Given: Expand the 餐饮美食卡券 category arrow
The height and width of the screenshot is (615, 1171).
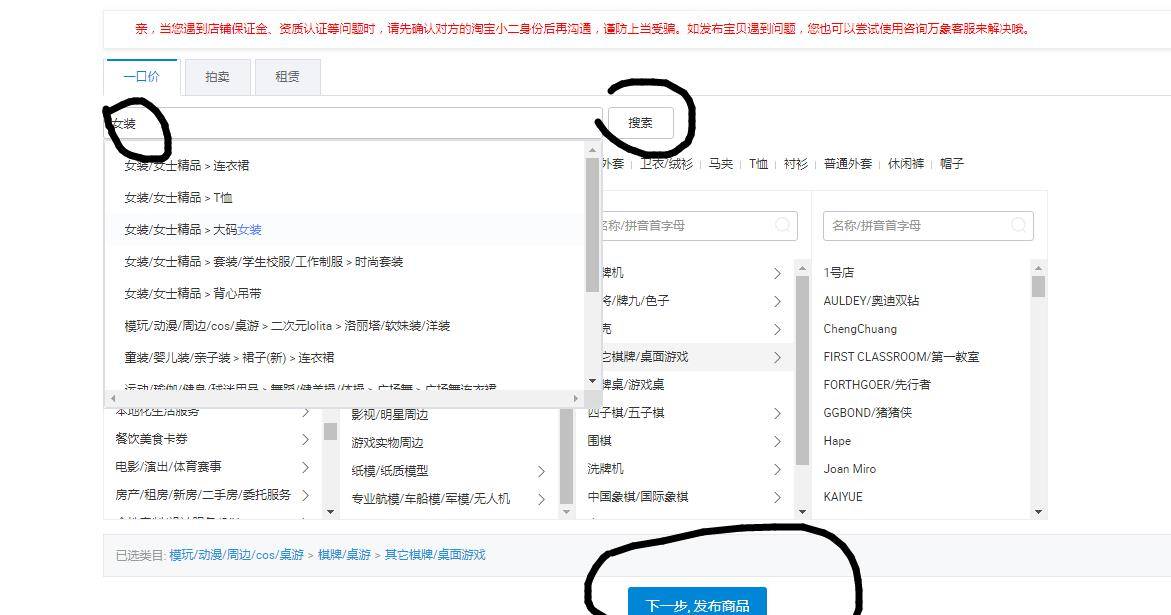Looking at the screenshot, I should coord(305,439).
